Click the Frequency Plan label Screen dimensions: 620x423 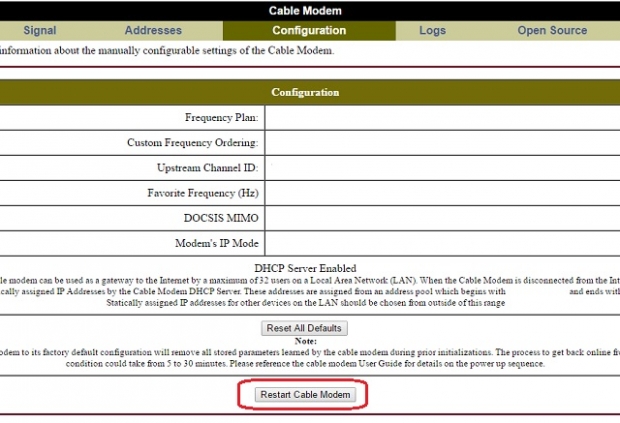(221, 117)
